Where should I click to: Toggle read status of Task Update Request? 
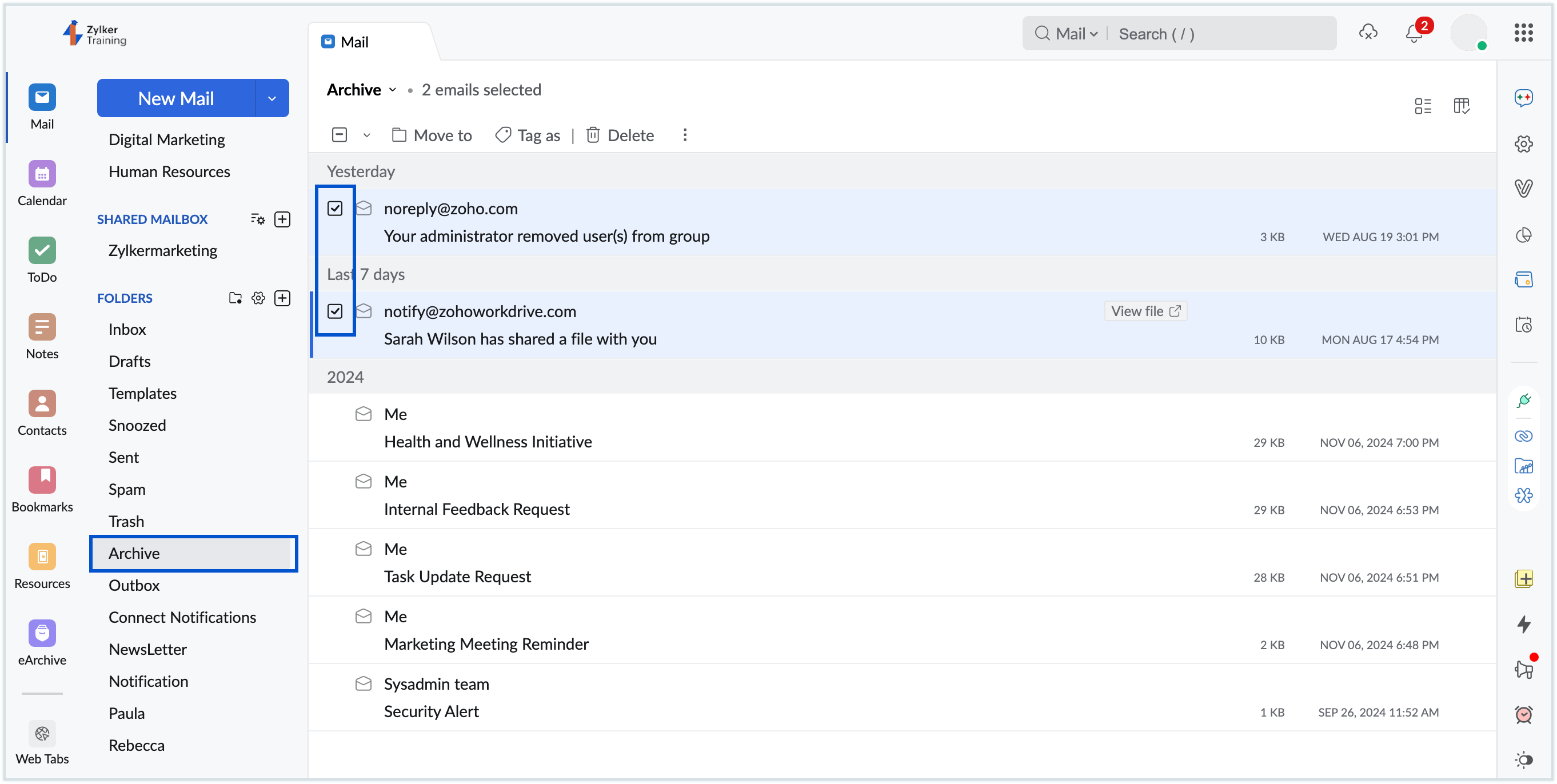364,549
